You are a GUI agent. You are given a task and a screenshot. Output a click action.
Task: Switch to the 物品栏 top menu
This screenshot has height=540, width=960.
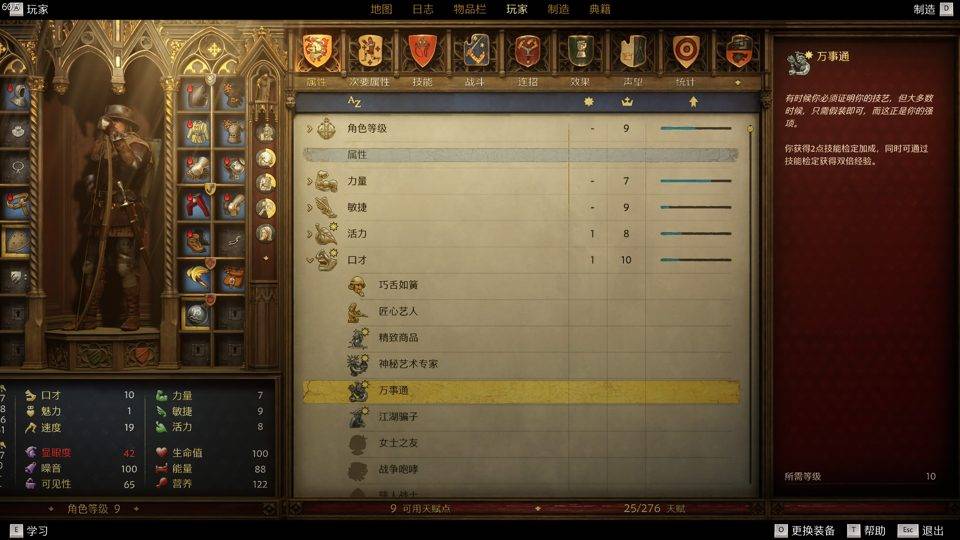coord(470,9)
